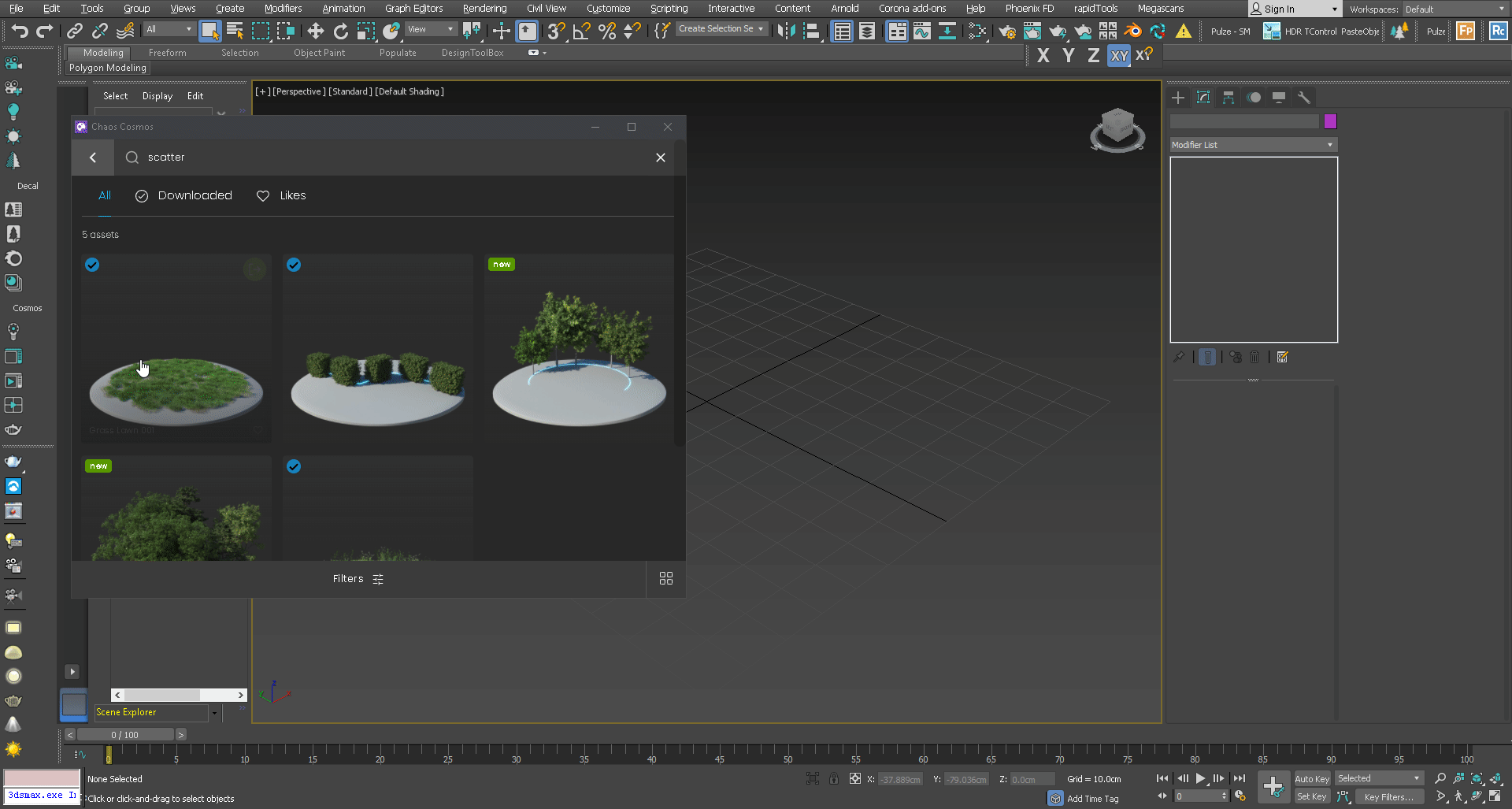Toggle the Spinner Snap button
Image resolution: width=1512 pixels, height=809 pixels.
click(x=632, y=31)
